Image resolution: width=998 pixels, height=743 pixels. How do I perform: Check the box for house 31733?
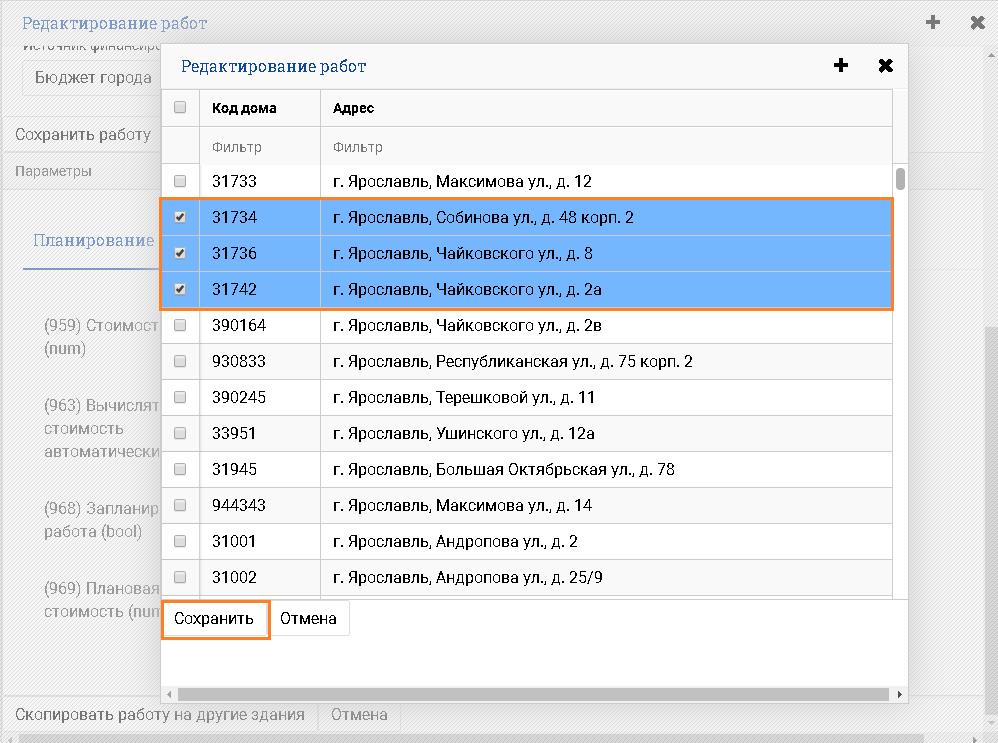(x=180, y=182)
